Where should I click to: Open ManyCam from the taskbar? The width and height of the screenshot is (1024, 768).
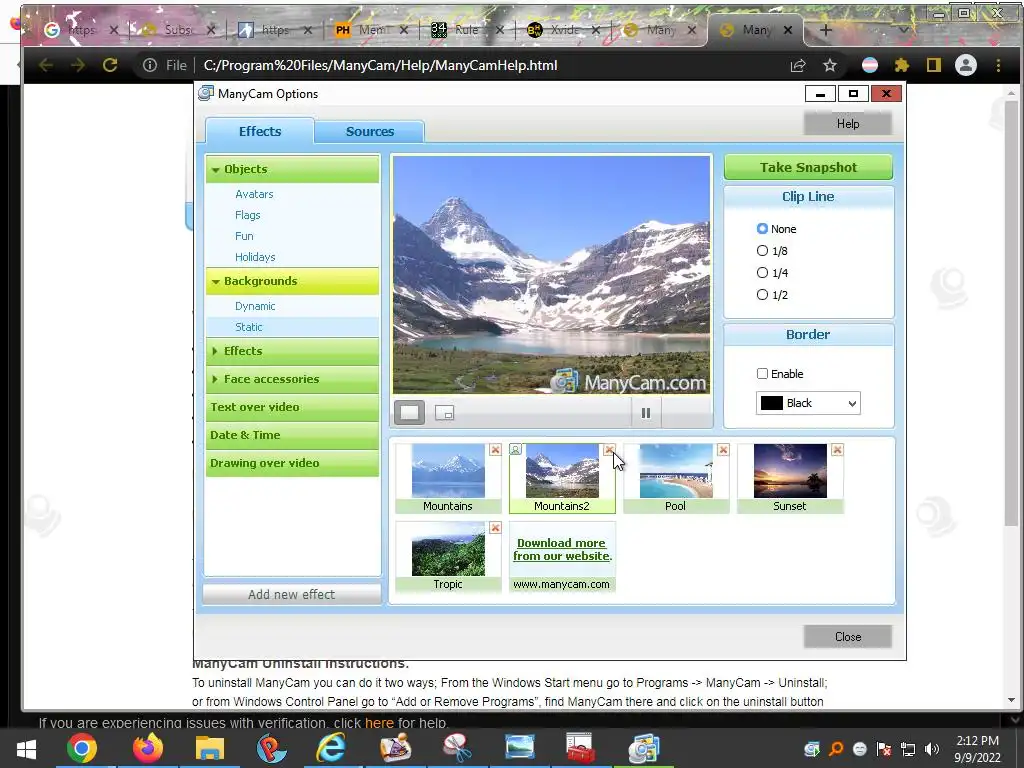pyautogui.click(x=643, y=748)
